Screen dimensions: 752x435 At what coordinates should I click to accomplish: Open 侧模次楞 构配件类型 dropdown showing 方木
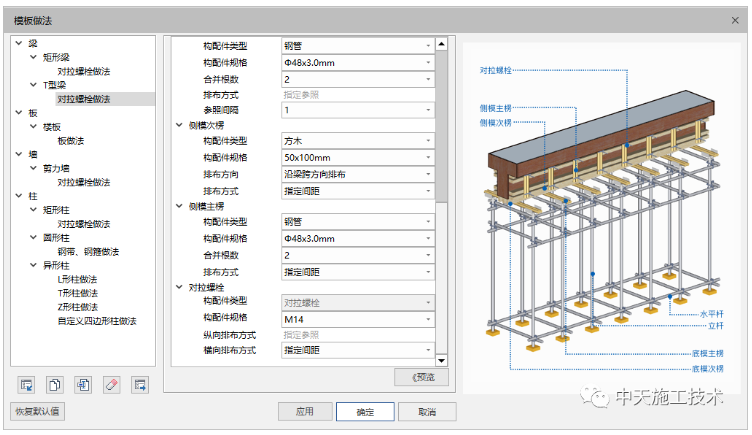click(x=358, y=141)
